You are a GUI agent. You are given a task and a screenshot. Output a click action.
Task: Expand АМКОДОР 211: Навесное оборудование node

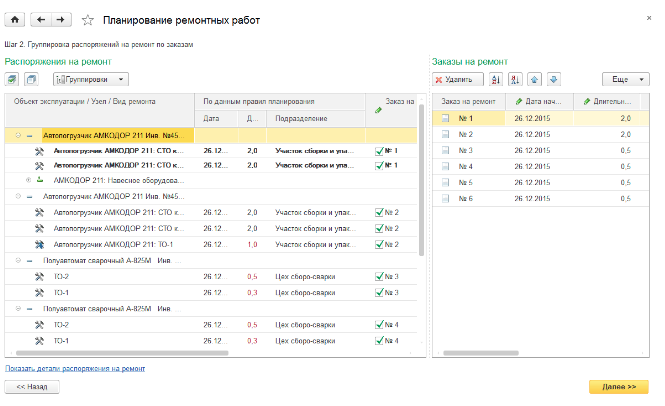[28, 180]
